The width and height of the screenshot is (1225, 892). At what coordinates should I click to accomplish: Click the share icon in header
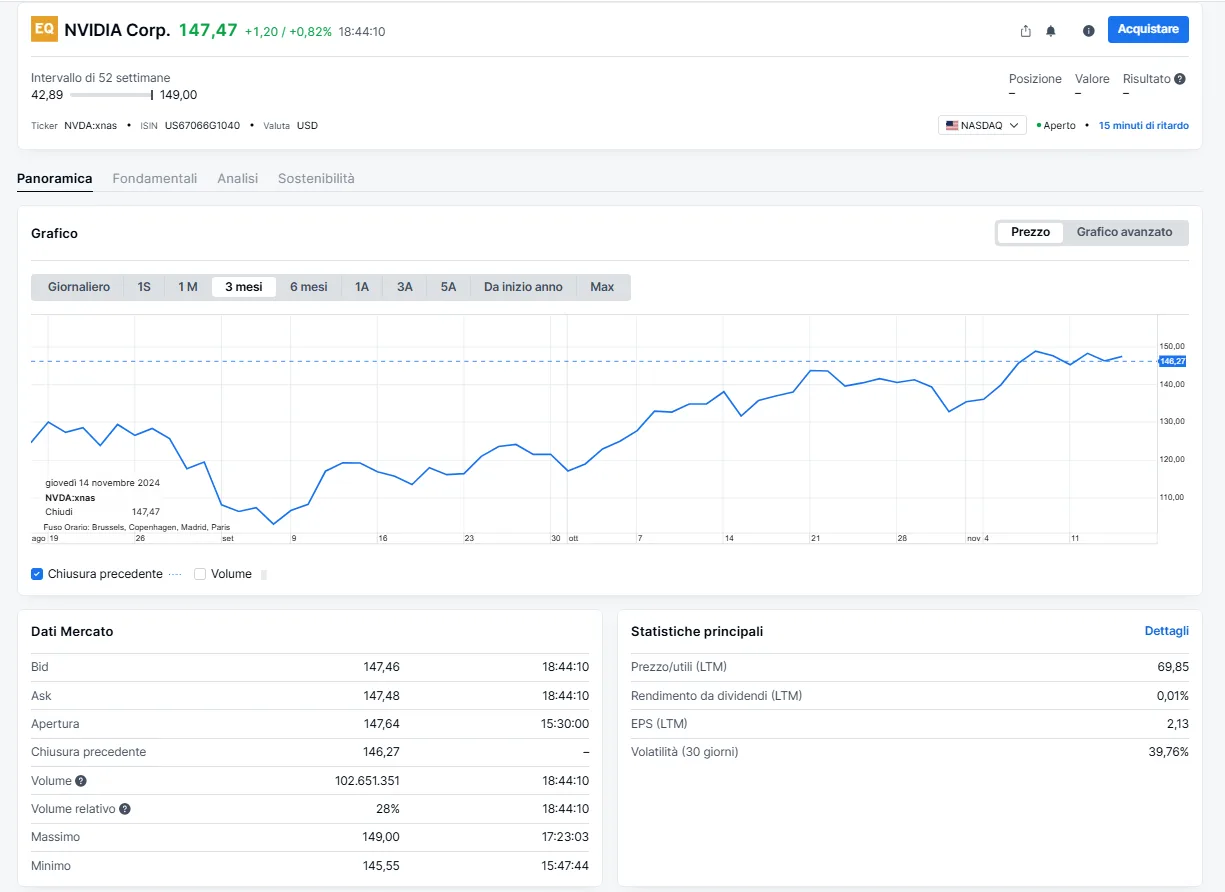tap(1025, 31)
